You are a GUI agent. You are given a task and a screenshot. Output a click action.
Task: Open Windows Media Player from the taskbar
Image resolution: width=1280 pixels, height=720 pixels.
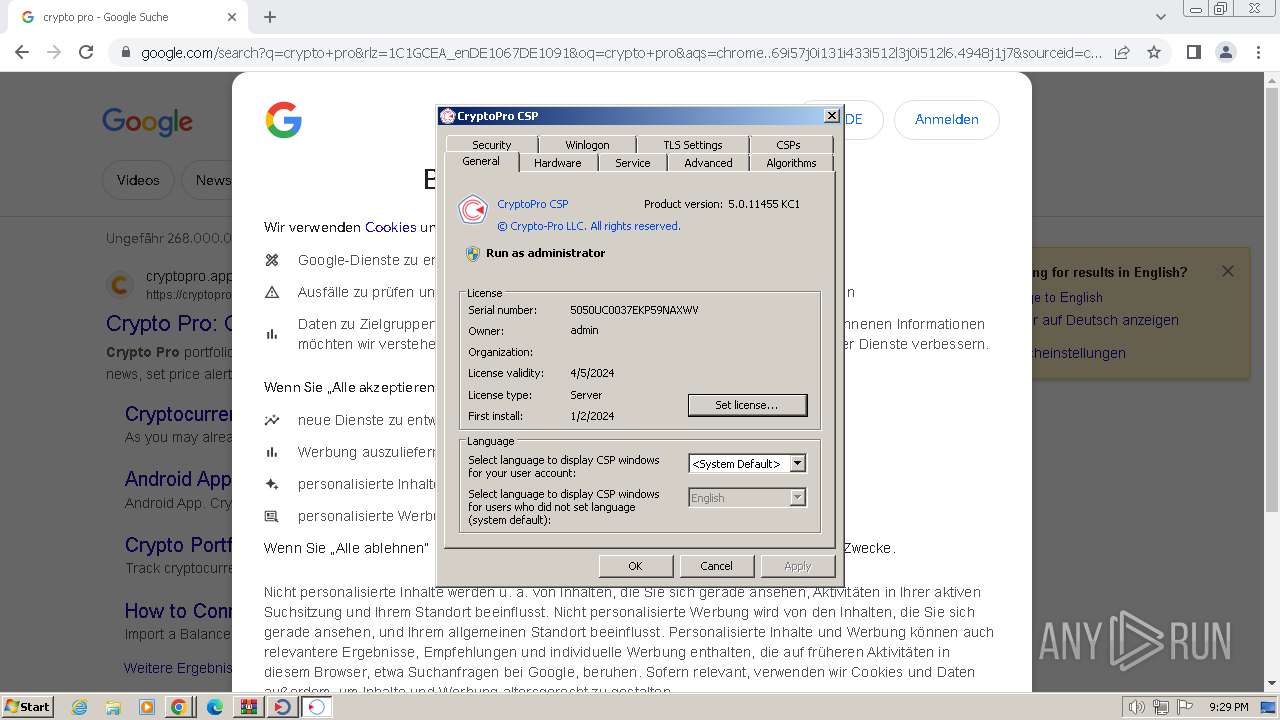click(147, 707)
